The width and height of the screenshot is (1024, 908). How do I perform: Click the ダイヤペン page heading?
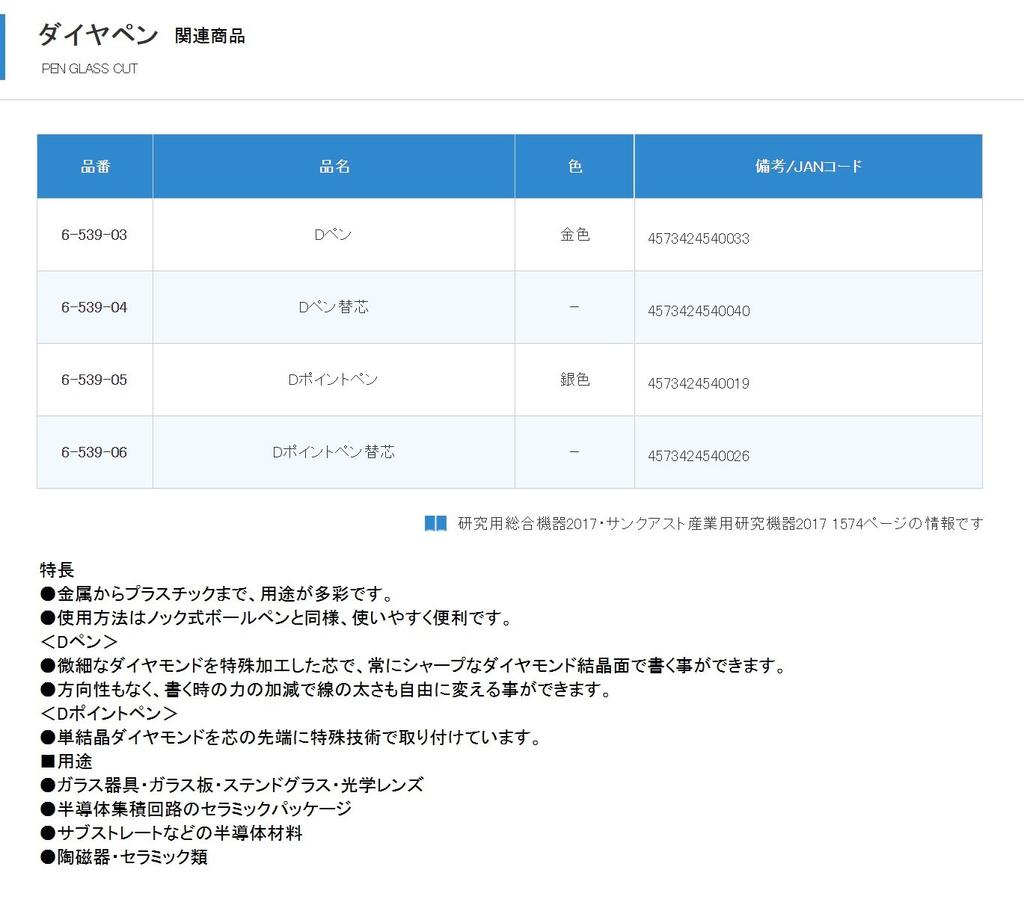coord(98,35)
